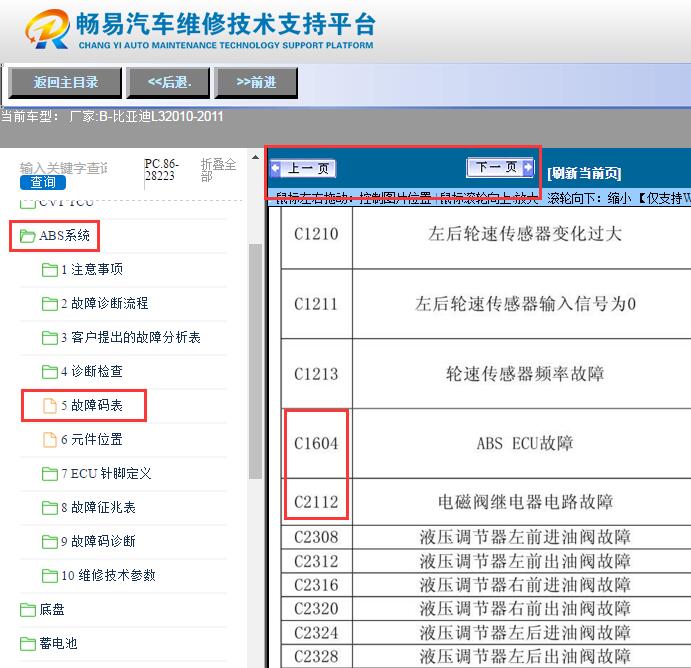Viewport: 691px width, 668px height.
Task: Go to next page with 下一页
Action: click(x=500, y=167)
